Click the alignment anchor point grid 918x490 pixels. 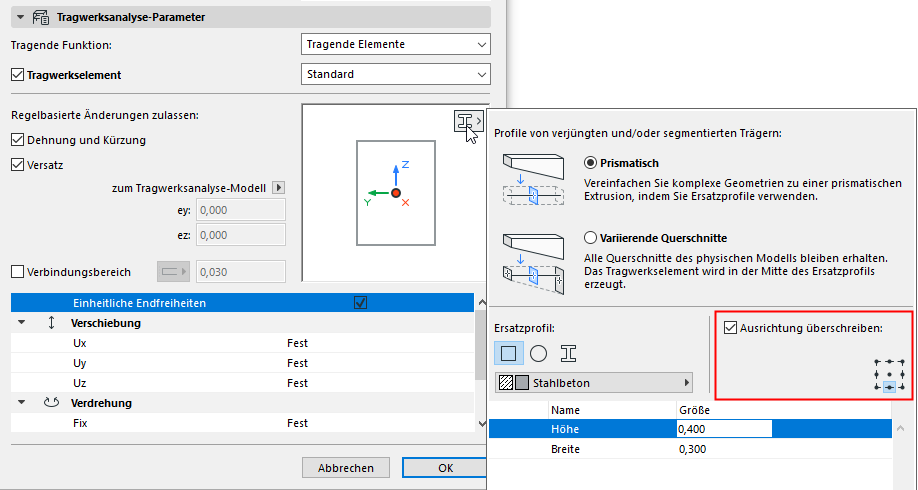tap(889, 374)
